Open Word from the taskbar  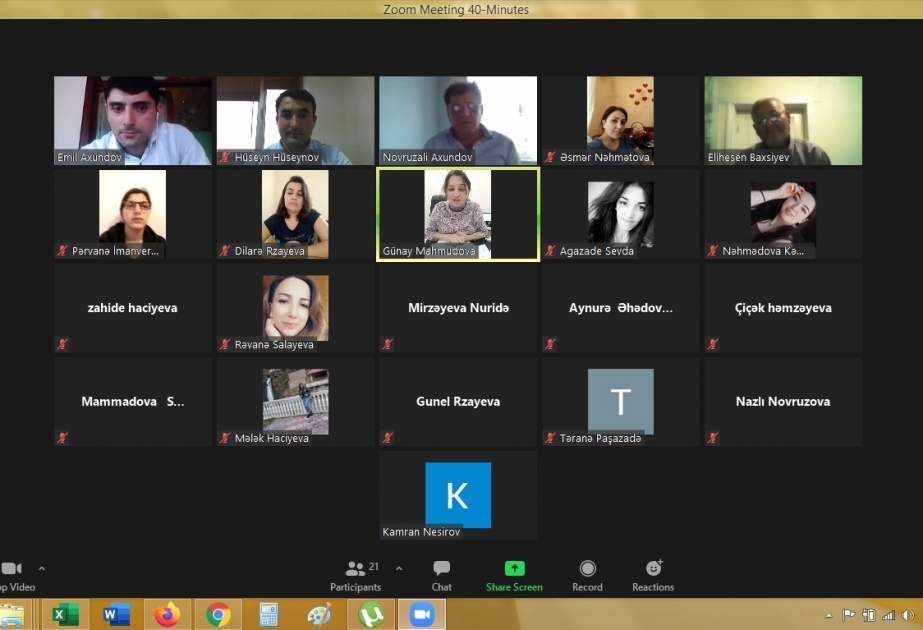coord(116,615)
